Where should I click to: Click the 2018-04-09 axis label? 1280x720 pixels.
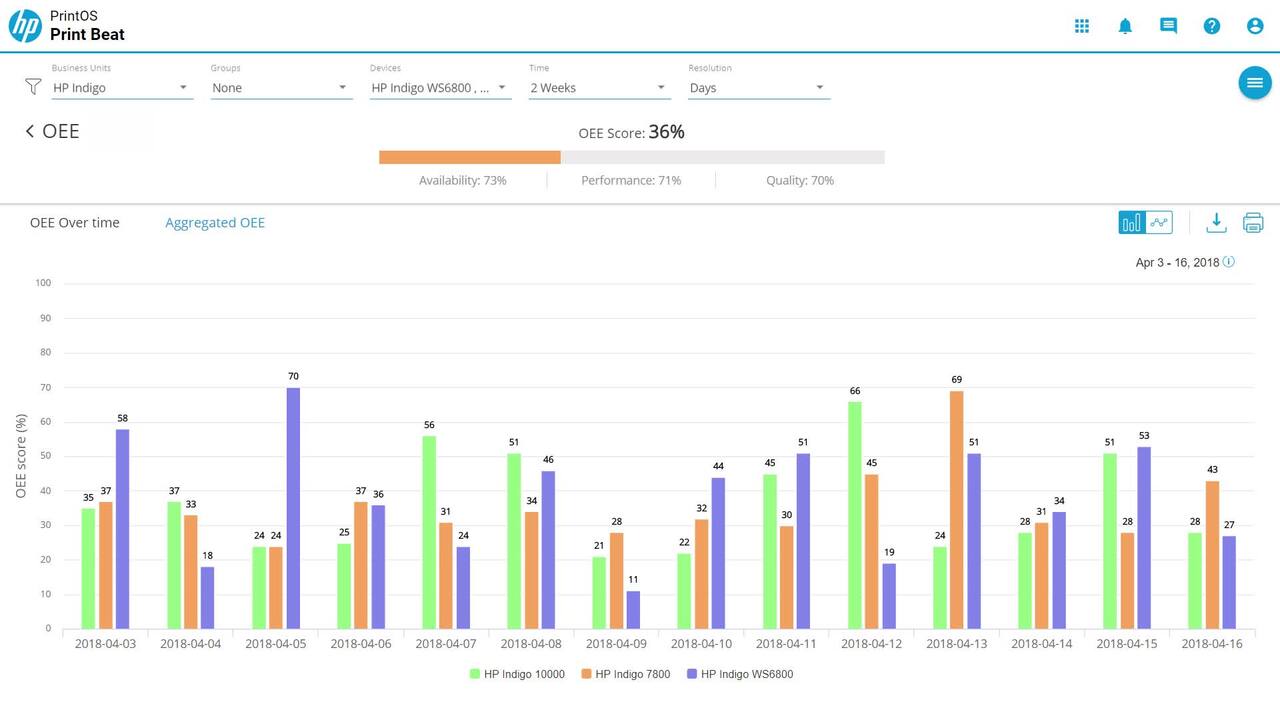[x=616, y=644]
